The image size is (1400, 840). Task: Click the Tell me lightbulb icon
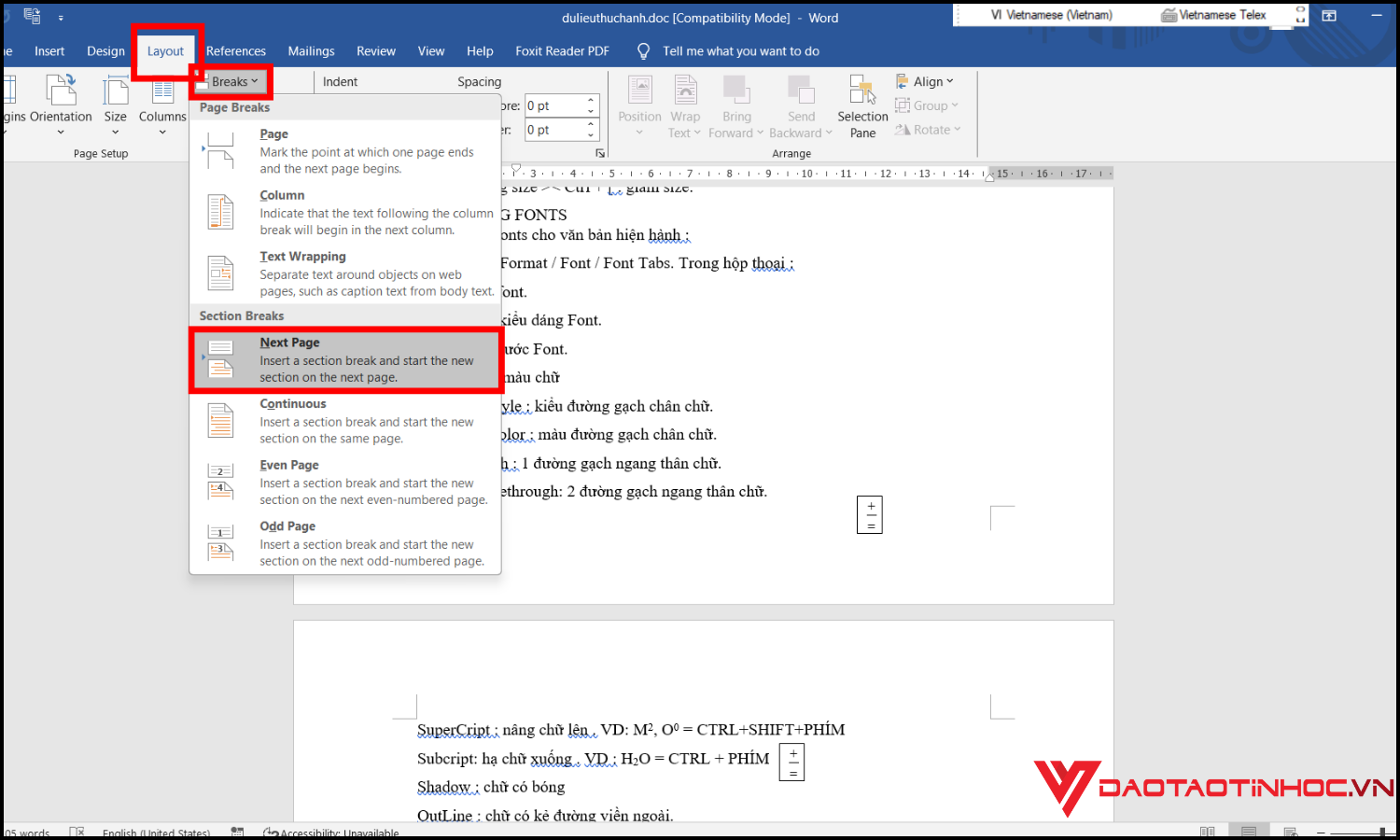[x=643, y=51]
